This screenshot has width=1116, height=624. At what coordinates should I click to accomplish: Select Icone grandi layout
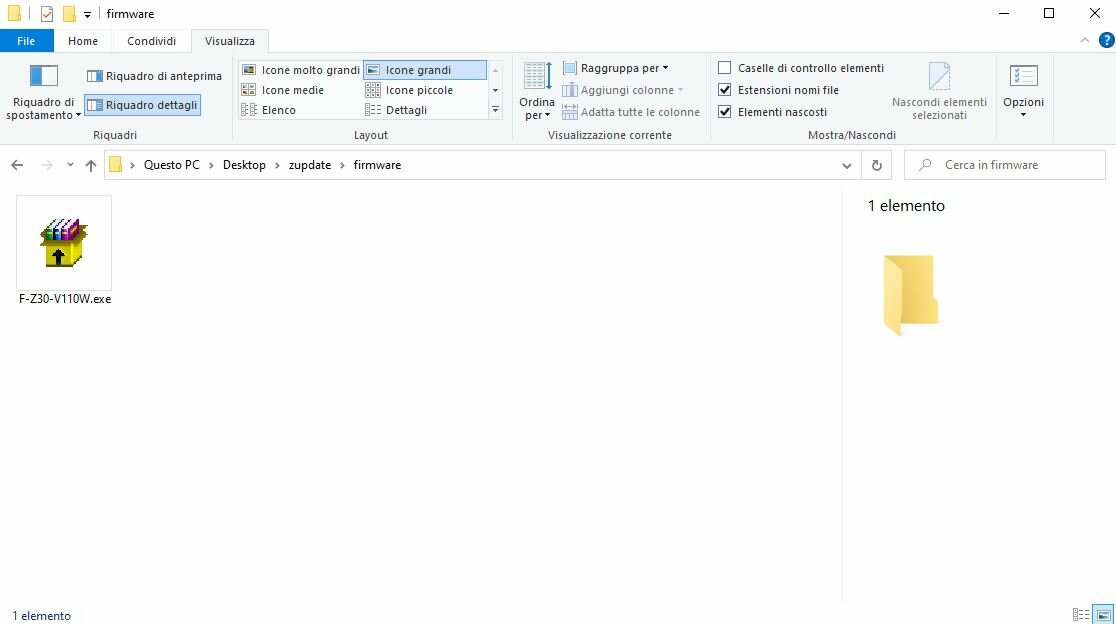pos(425,70)
